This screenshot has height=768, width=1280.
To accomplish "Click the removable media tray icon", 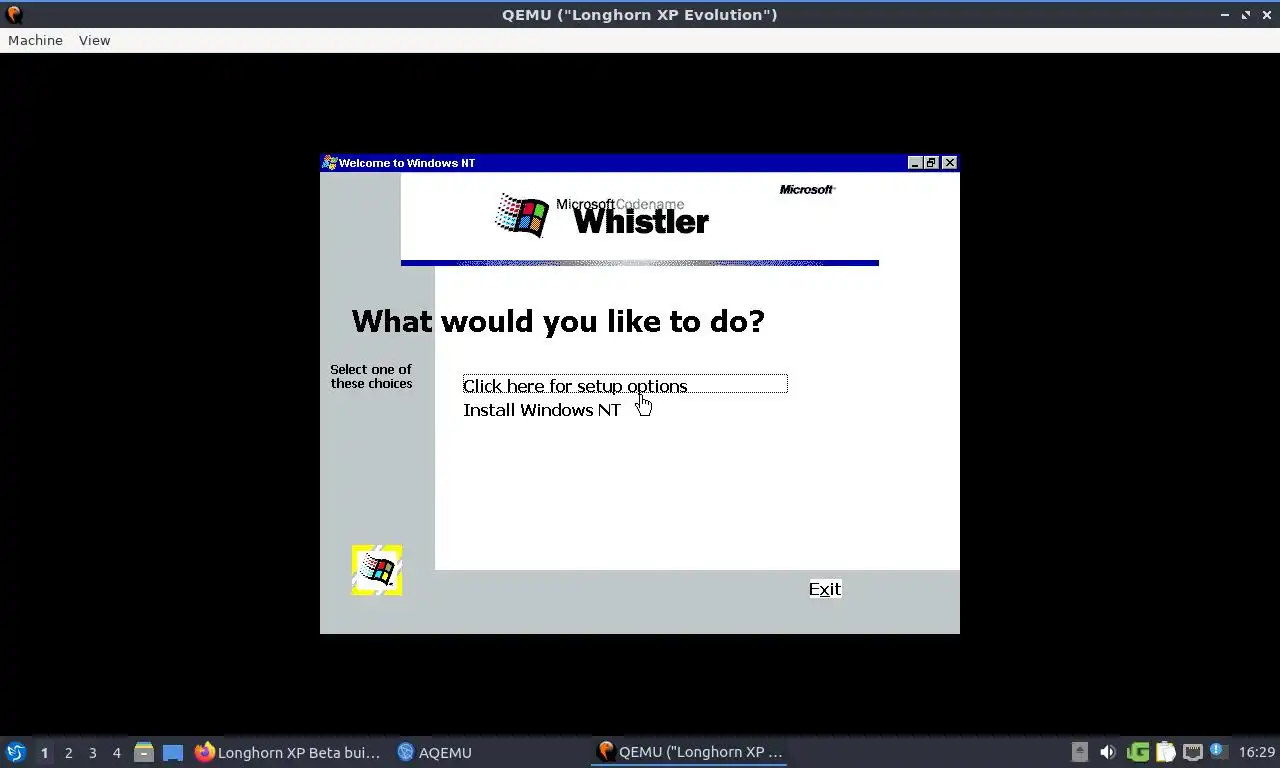I will [1079, 752].
